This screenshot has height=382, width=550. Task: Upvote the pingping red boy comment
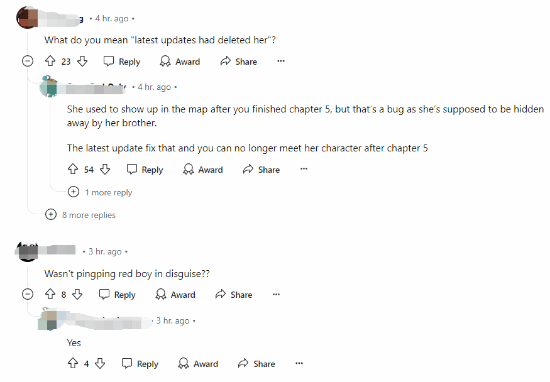pos(50,294)
